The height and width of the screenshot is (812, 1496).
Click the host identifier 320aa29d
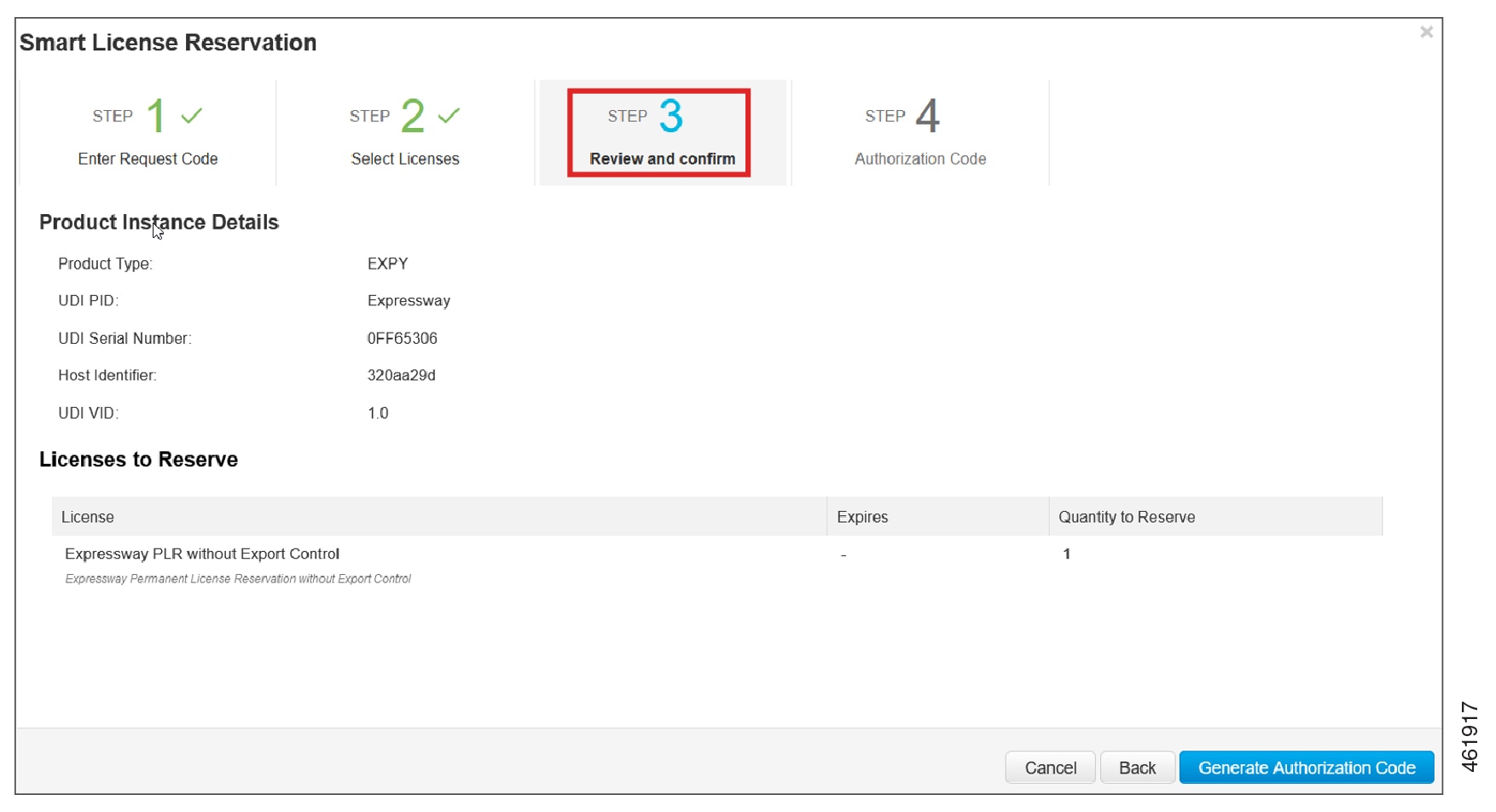click(401, 375)
